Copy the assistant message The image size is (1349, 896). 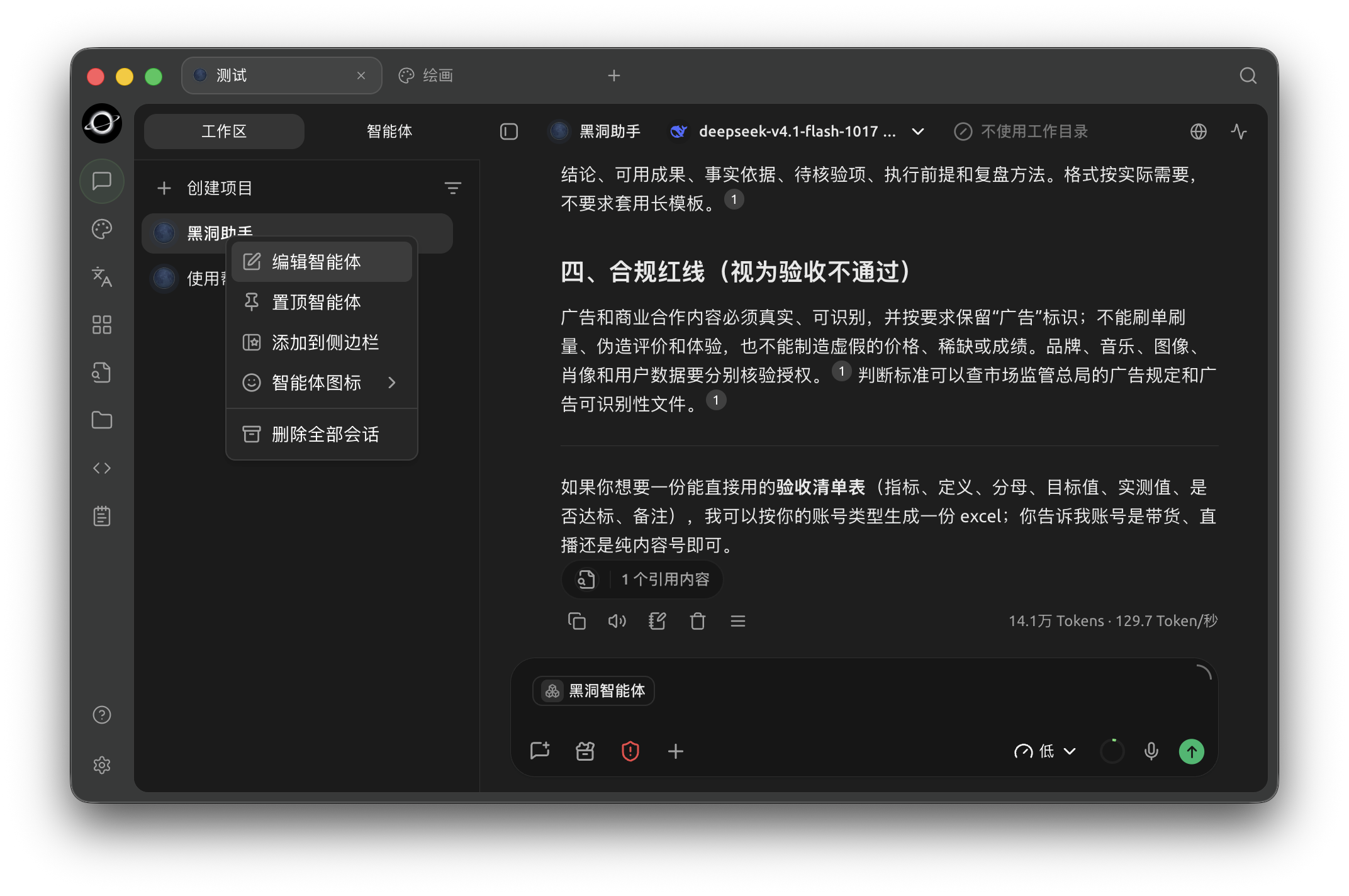coord(576,621)
